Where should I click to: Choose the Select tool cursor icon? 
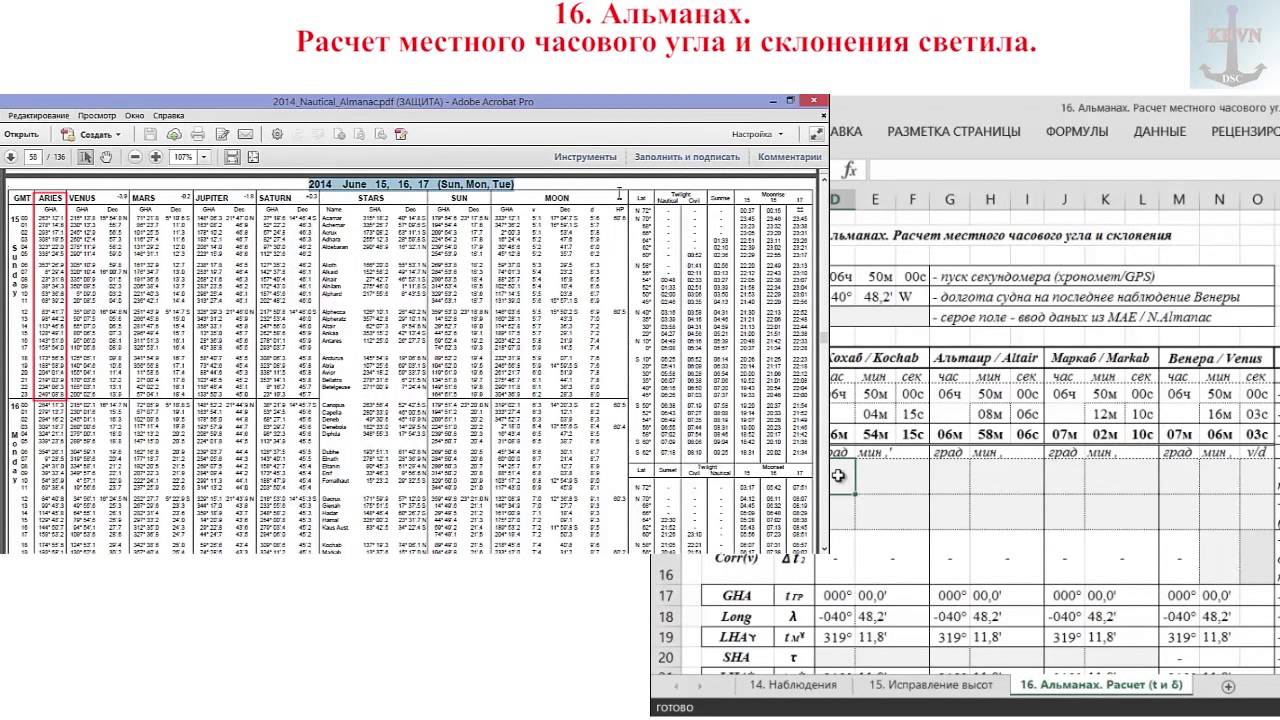(86, 157)
